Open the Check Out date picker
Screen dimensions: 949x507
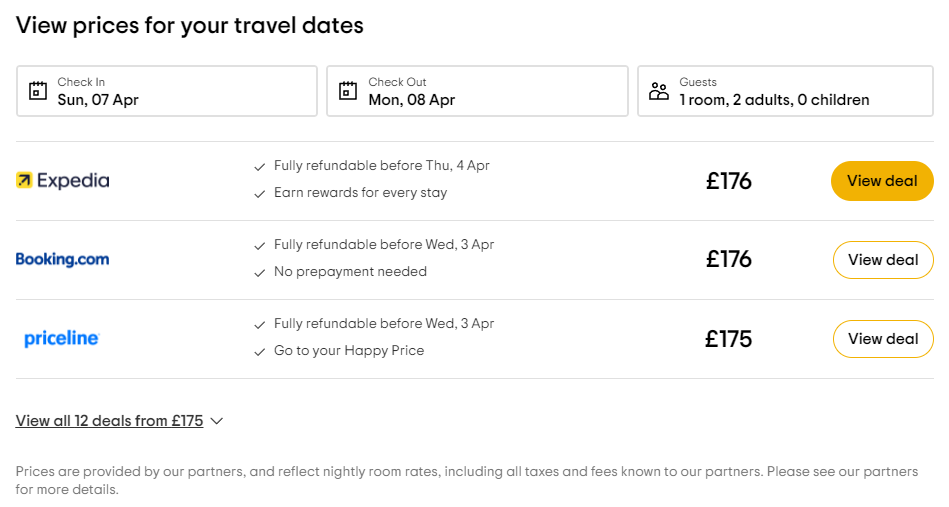coord(477,91)
